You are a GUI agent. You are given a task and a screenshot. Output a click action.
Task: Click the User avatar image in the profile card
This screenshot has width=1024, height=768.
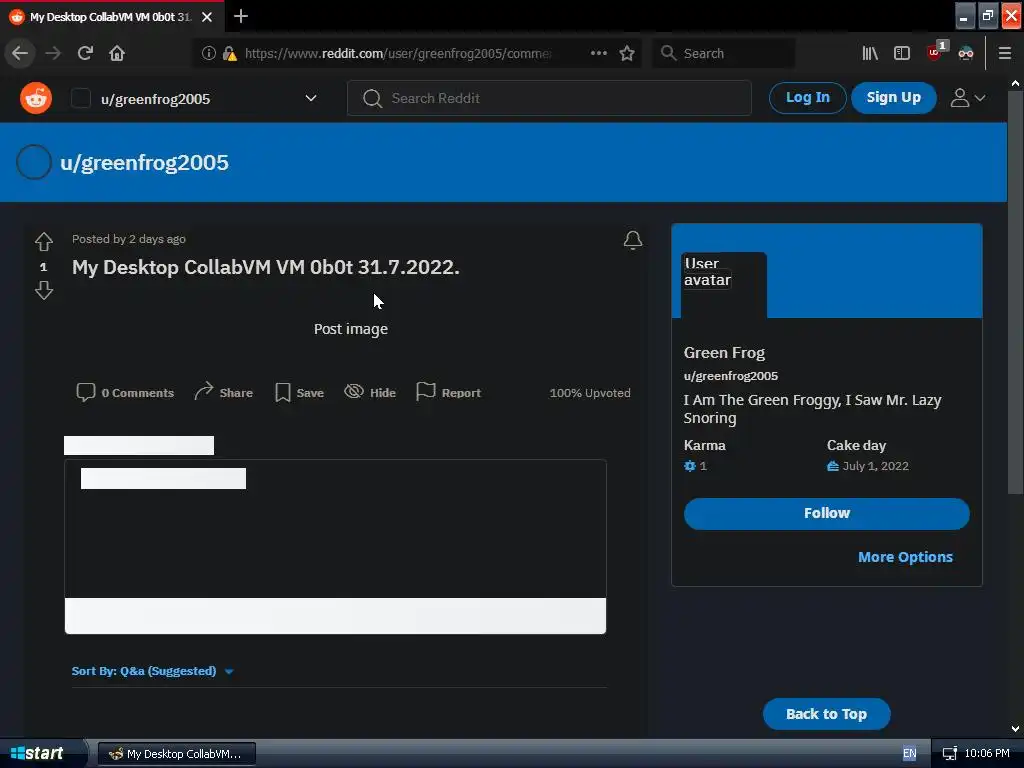pyautogui.click(x=724, y=285)
